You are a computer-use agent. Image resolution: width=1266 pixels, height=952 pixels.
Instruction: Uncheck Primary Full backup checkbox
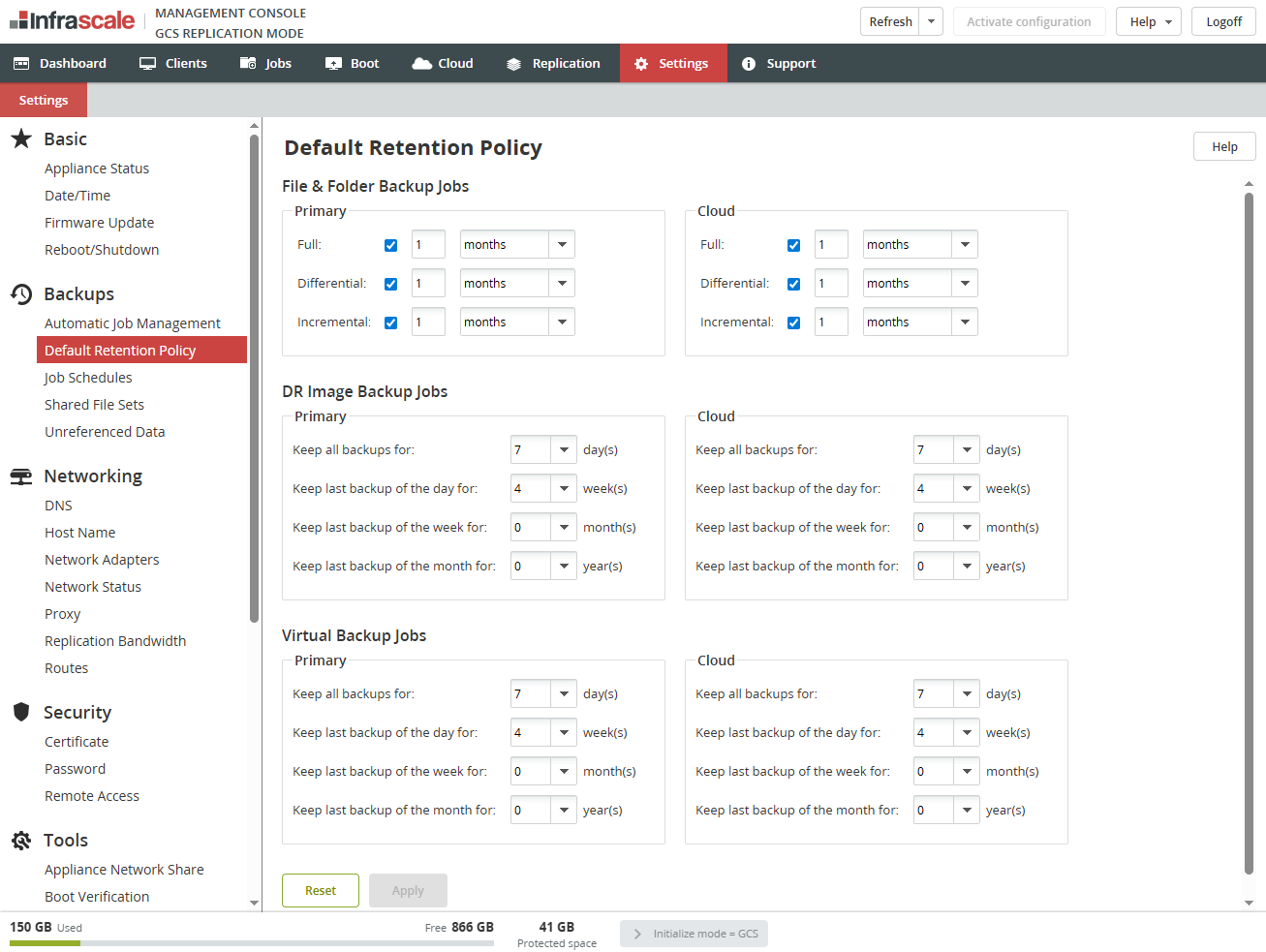[x=390, y=246]
